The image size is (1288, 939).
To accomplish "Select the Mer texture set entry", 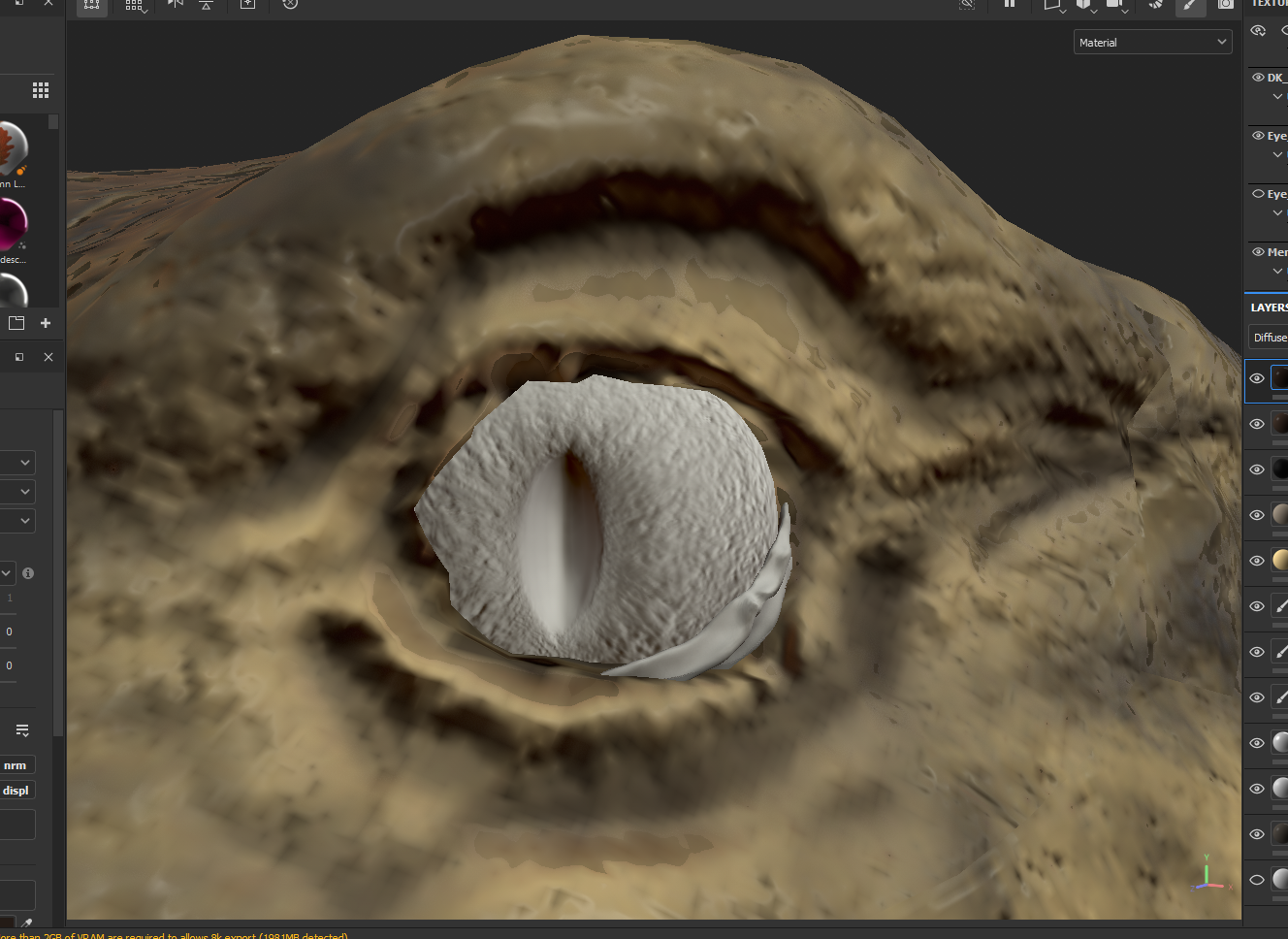I will tap(1276, 252).
